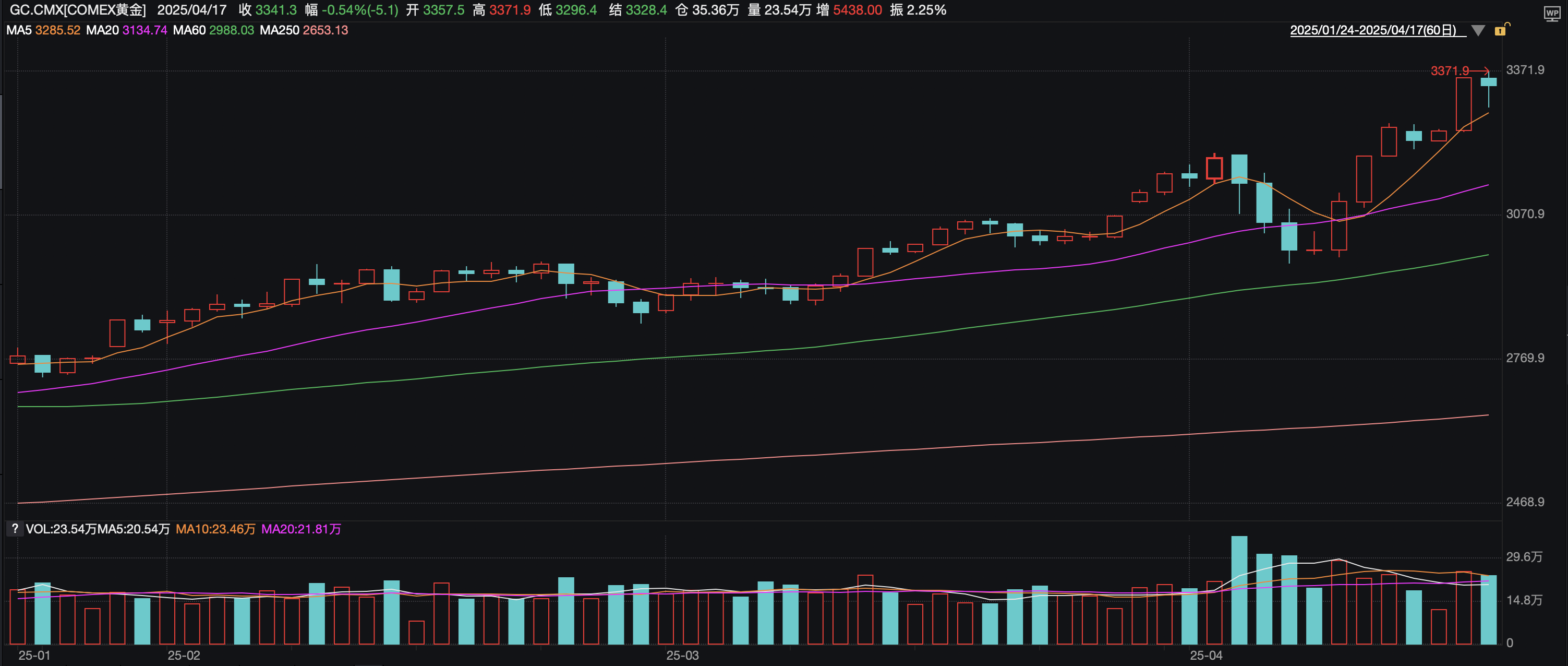
Task: Click the 3070.9 price axis label
Action: pyautogui.click(x=1524, y=214)
